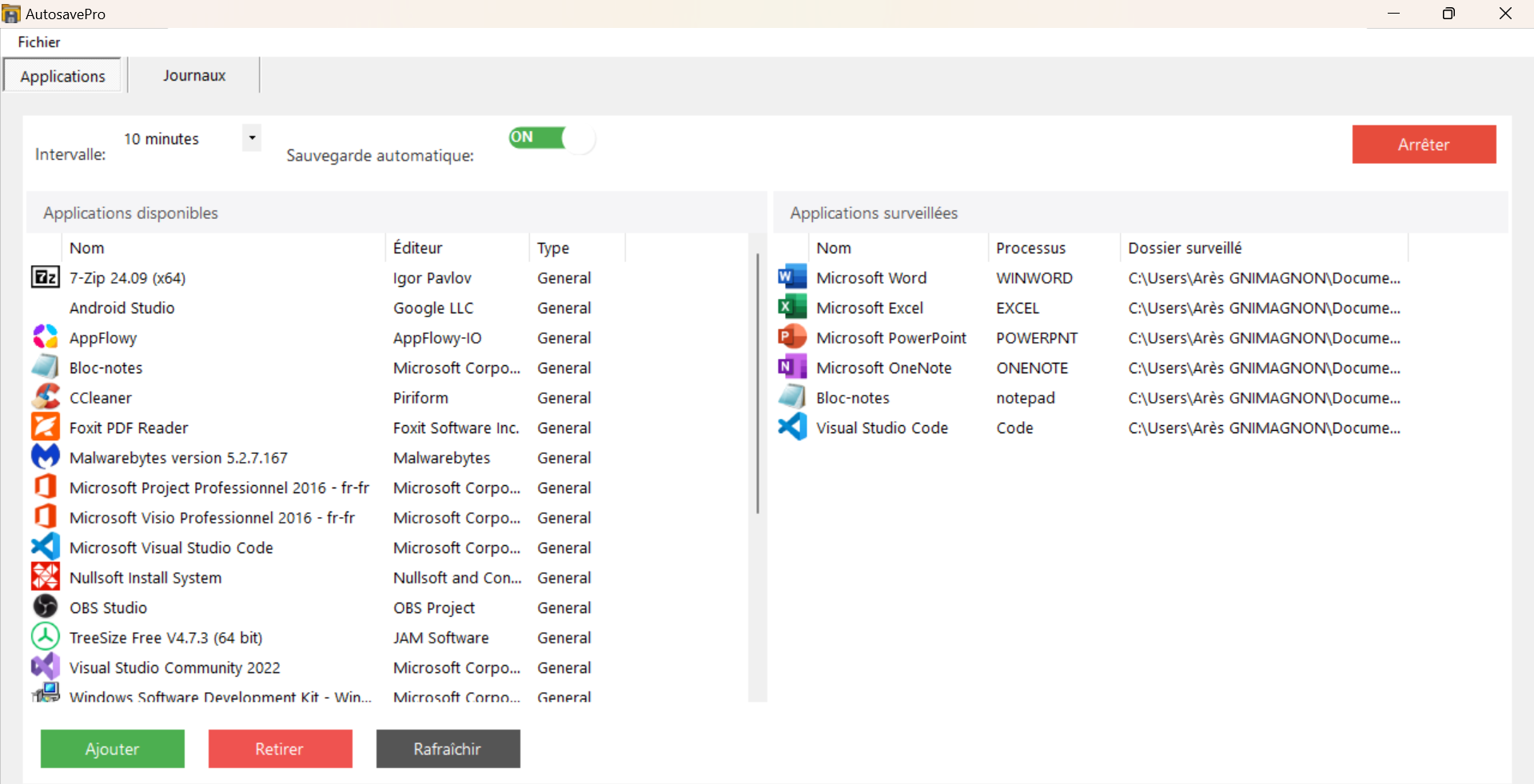
Task: Click the Microsoft Project Professionnel Office icon
Action: pos(46,488)
